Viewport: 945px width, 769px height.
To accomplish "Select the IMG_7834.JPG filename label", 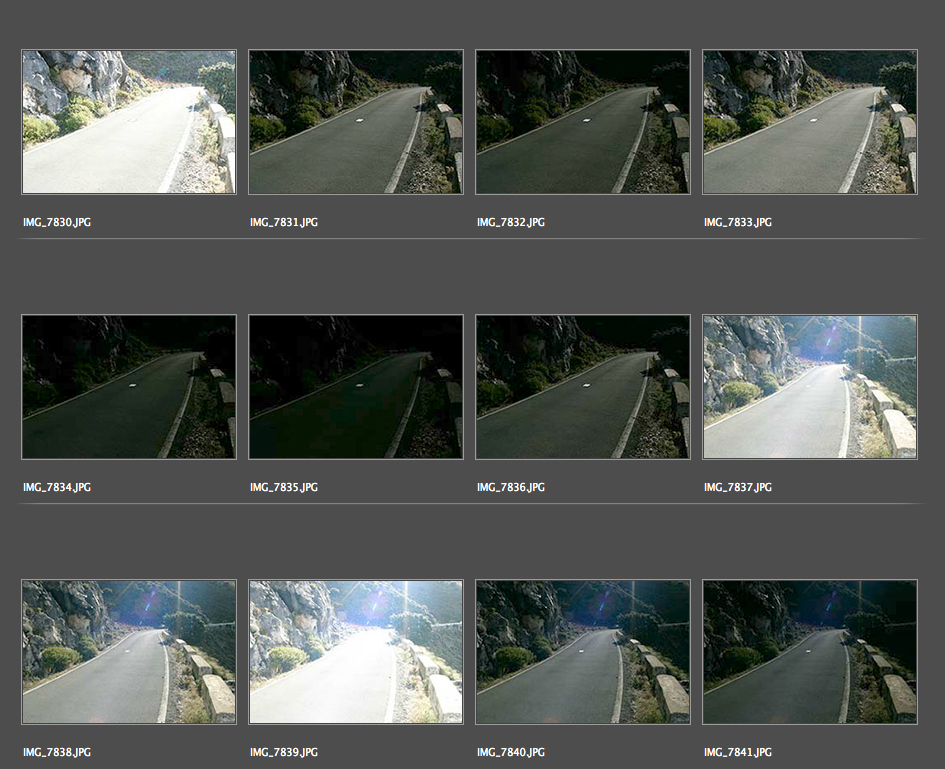I will 57,487.
